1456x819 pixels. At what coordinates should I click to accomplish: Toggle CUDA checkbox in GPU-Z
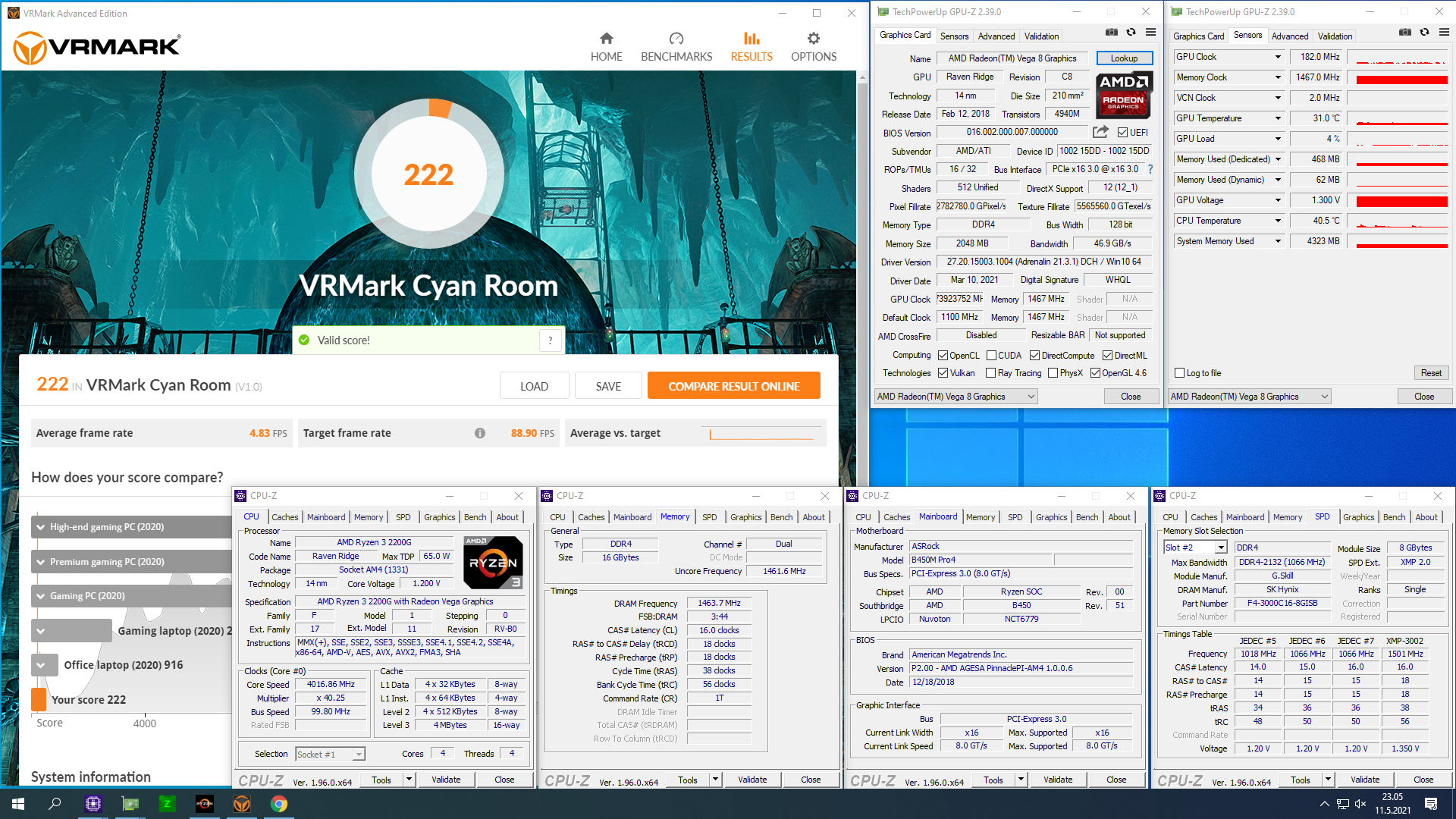click(991, 356)
